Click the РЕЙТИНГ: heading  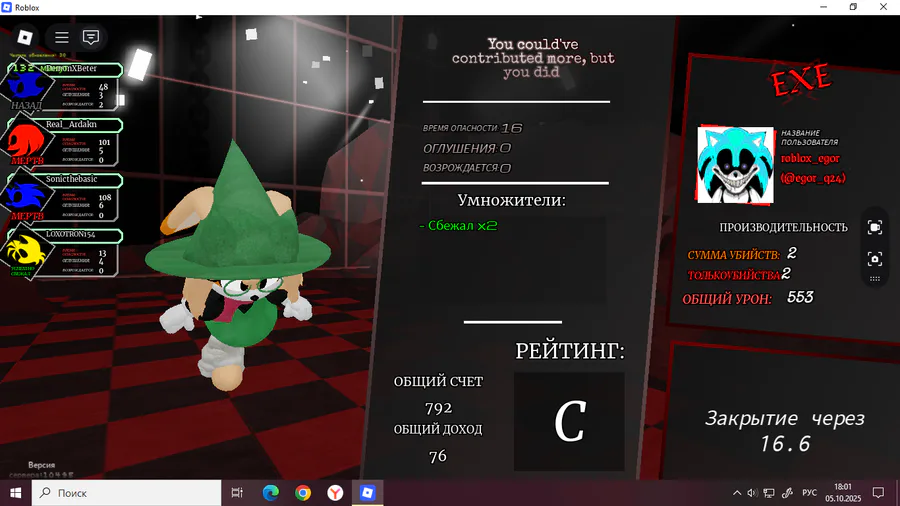pyautogui.click(x=569, y=351)
